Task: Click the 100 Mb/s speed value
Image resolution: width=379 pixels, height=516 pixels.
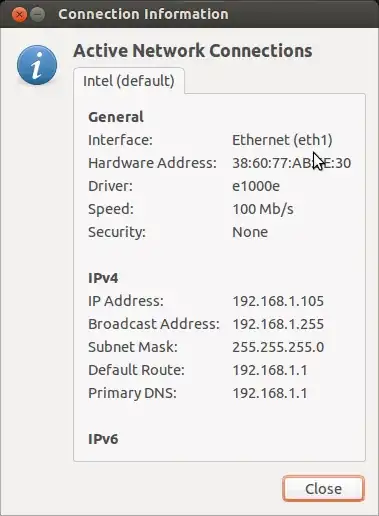Action: [263, 209]
